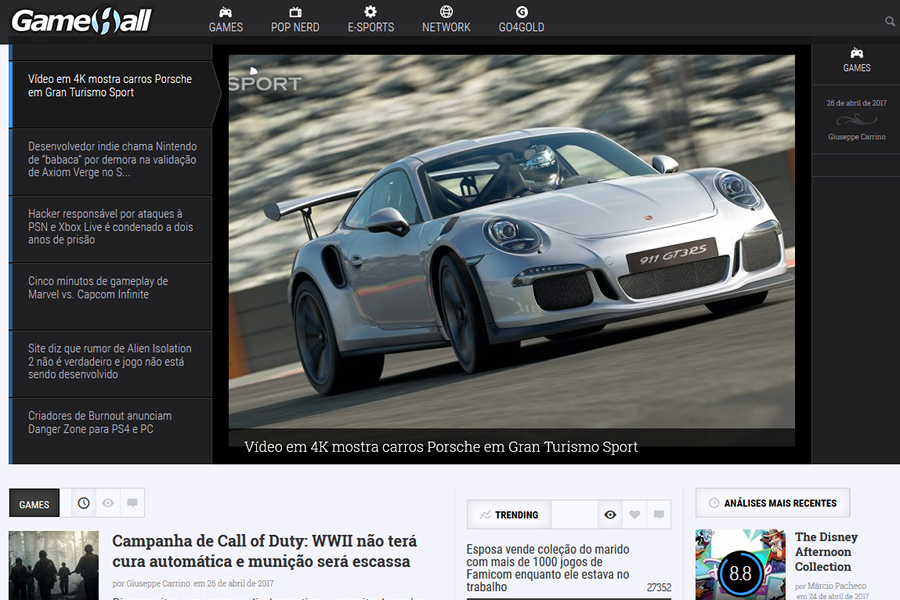The image size is (900, 600).
Task: Select the Porsche Gran Turismo Sport slide item
Action: (112, 94)
